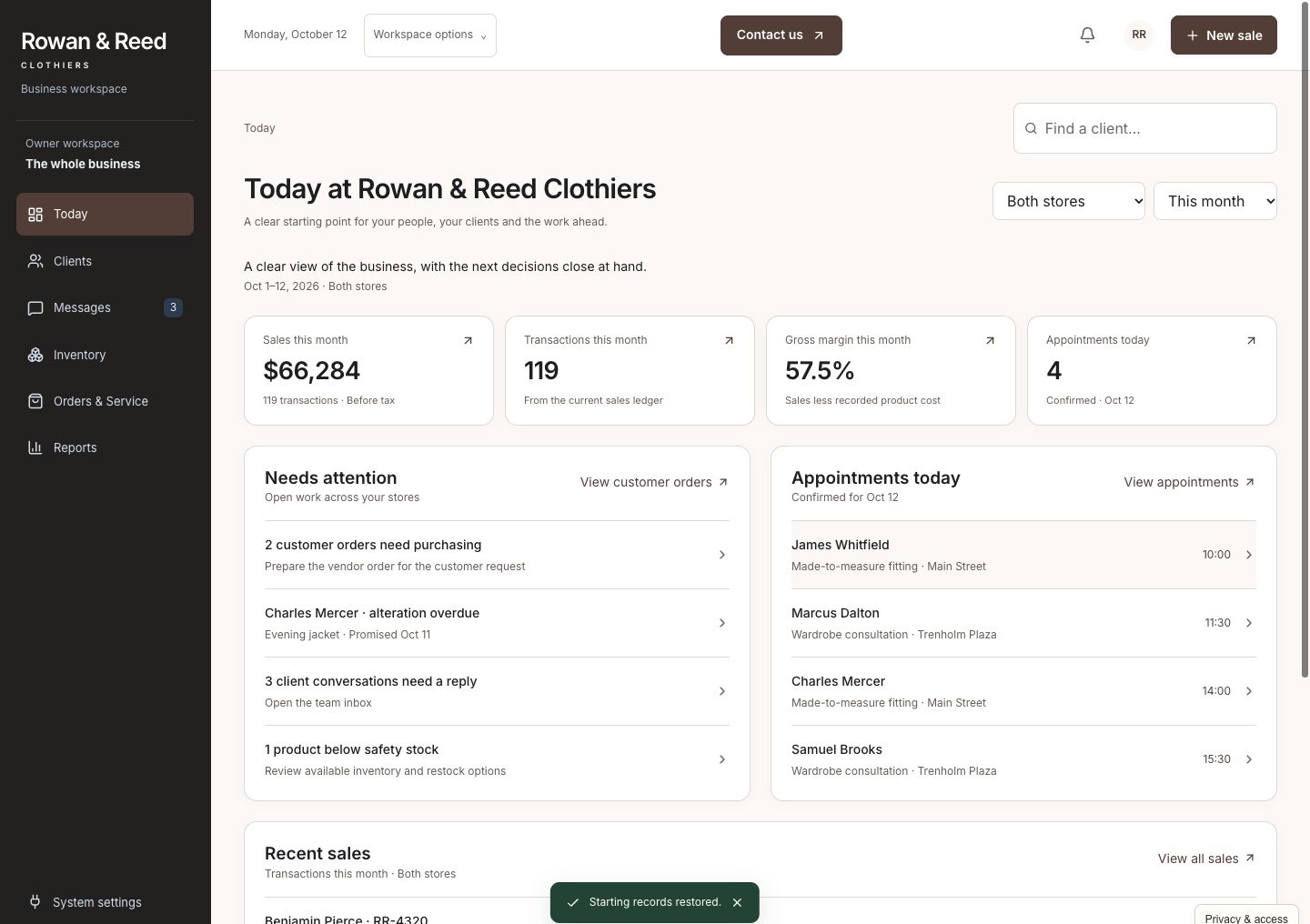Open Marcus Dalton 11:30 appointment

coord(1023,623)
